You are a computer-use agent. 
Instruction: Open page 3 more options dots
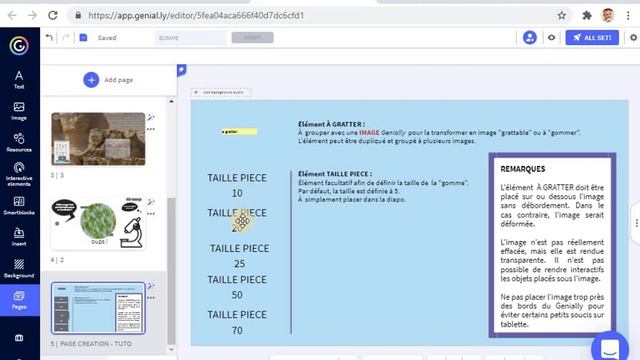click(151, 129)
